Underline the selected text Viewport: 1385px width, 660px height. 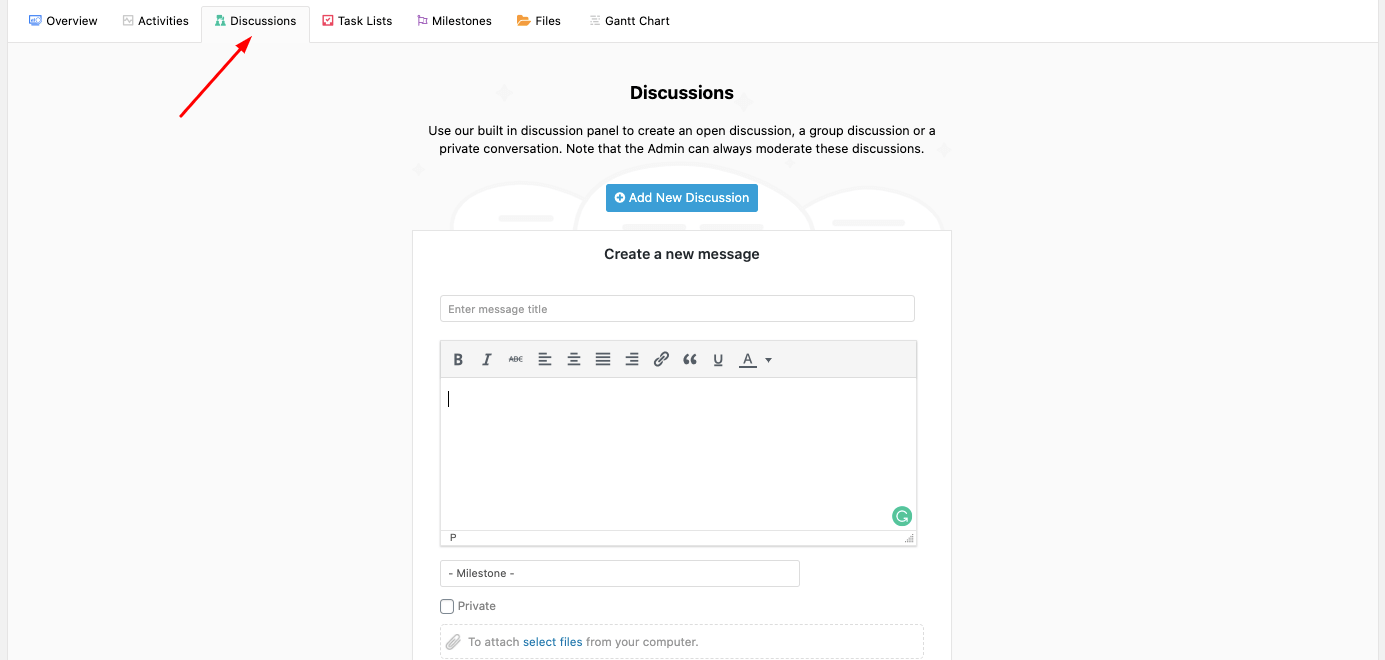(718, 360)
